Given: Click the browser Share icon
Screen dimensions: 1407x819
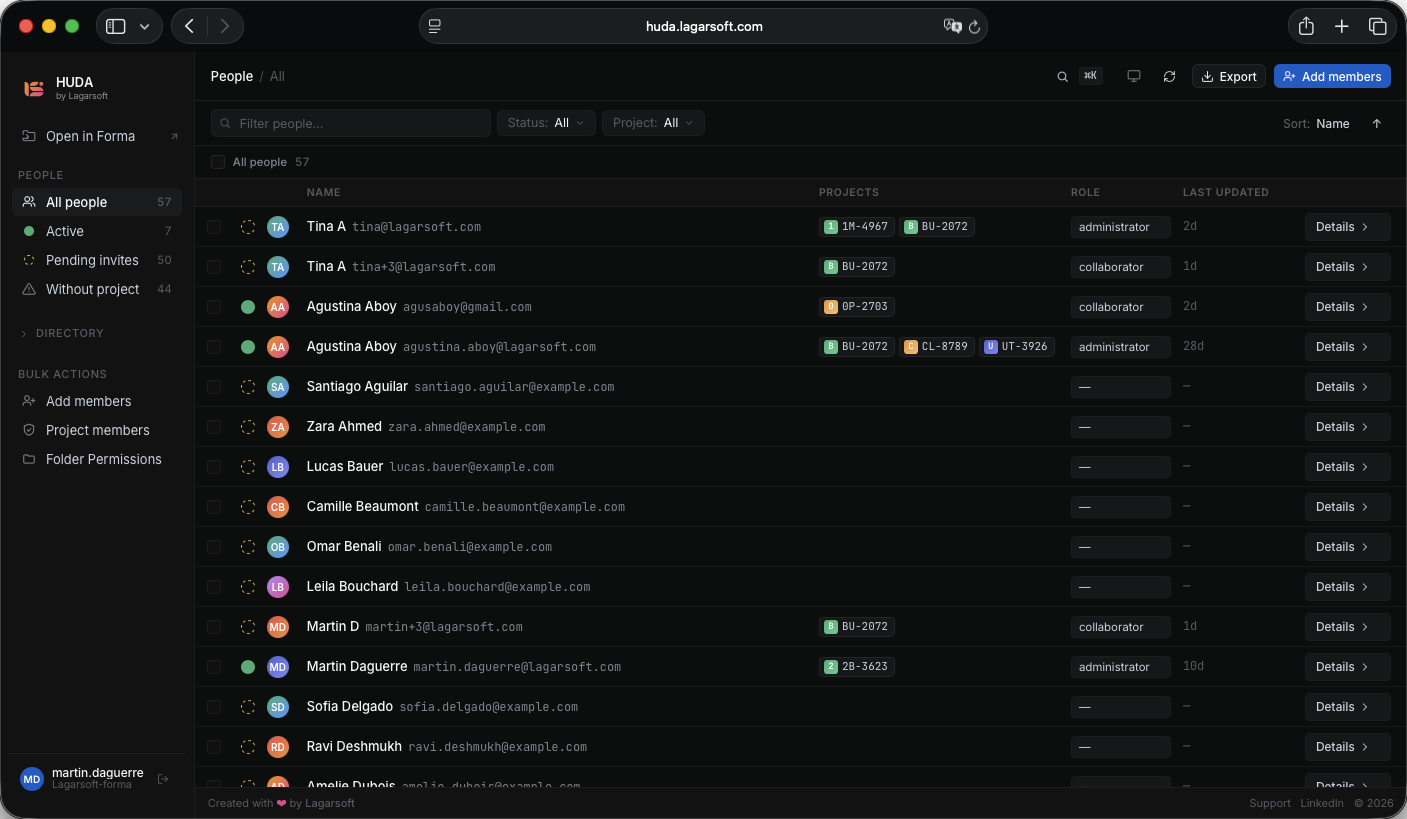Looking at the screenshot, I should click(1306, 26).
